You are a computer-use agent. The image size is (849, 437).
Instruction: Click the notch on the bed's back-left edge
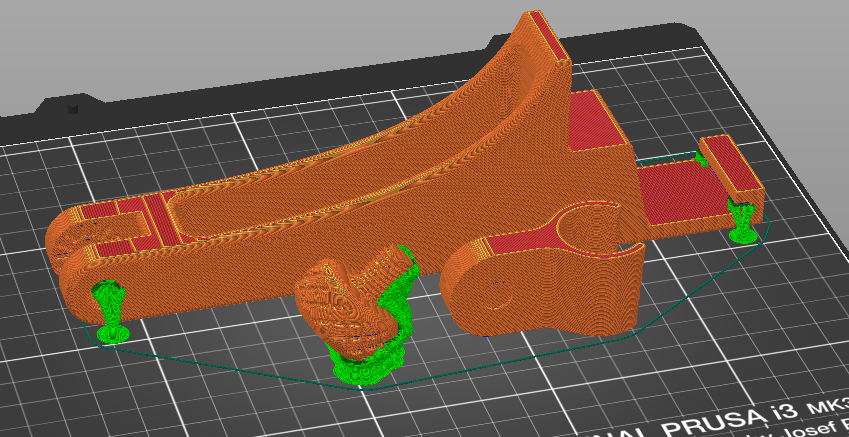72,107
